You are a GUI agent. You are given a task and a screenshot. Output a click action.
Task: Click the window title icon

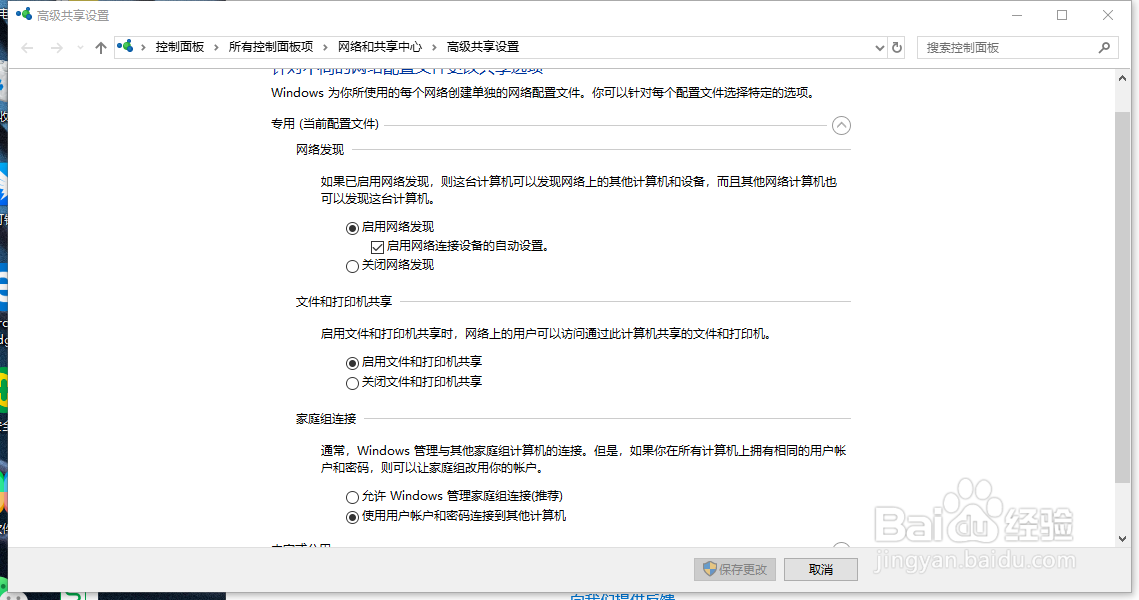tap(24, 14)
